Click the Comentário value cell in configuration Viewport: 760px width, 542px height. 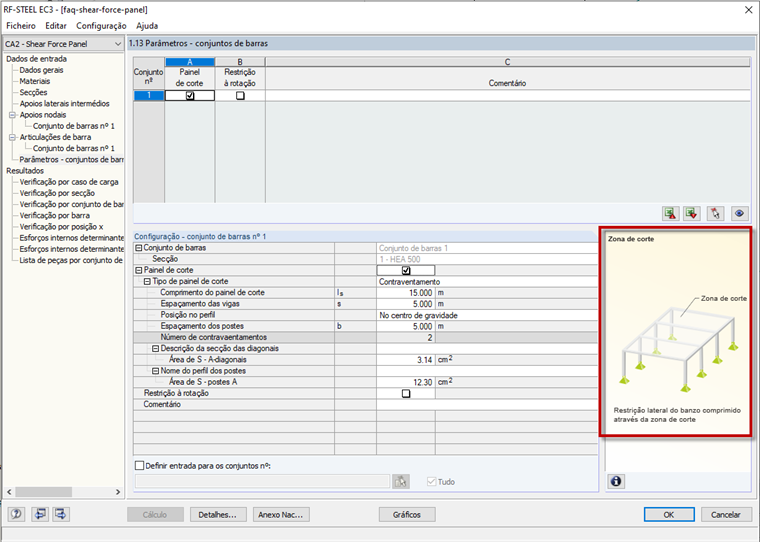(487, 404)
